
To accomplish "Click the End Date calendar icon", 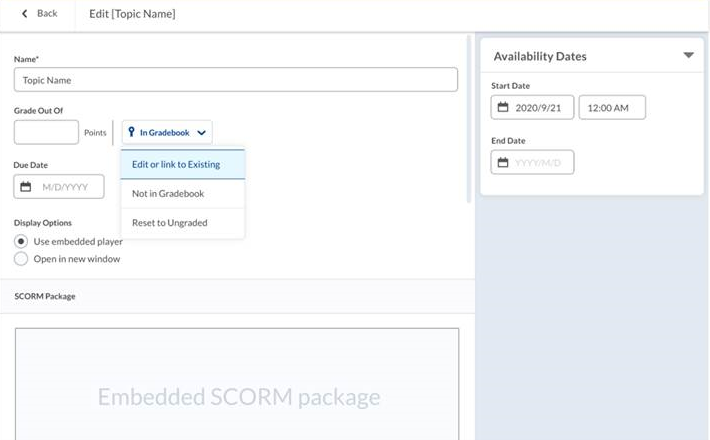I will 503,162.
